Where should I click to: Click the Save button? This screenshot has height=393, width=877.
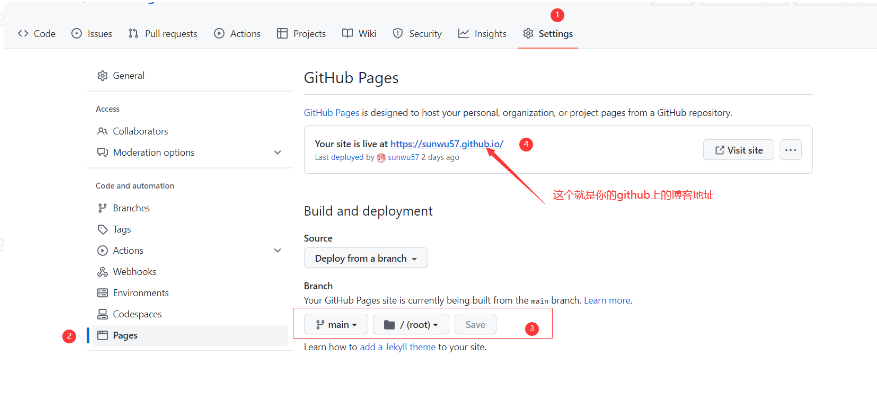pyautogui.click(x=475, y=324)
